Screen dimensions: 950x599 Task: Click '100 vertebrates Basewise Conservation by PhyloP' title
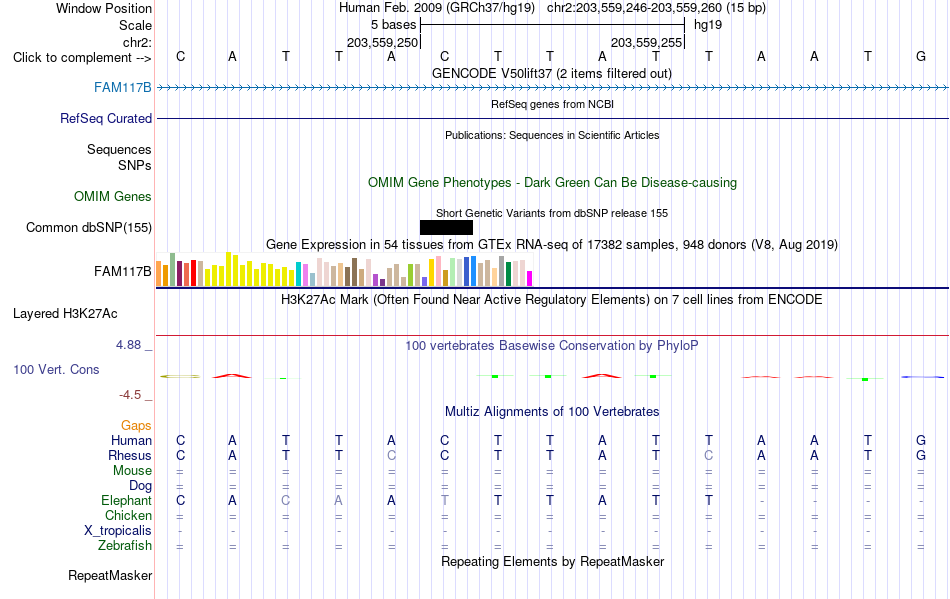[x=552, y=346]
